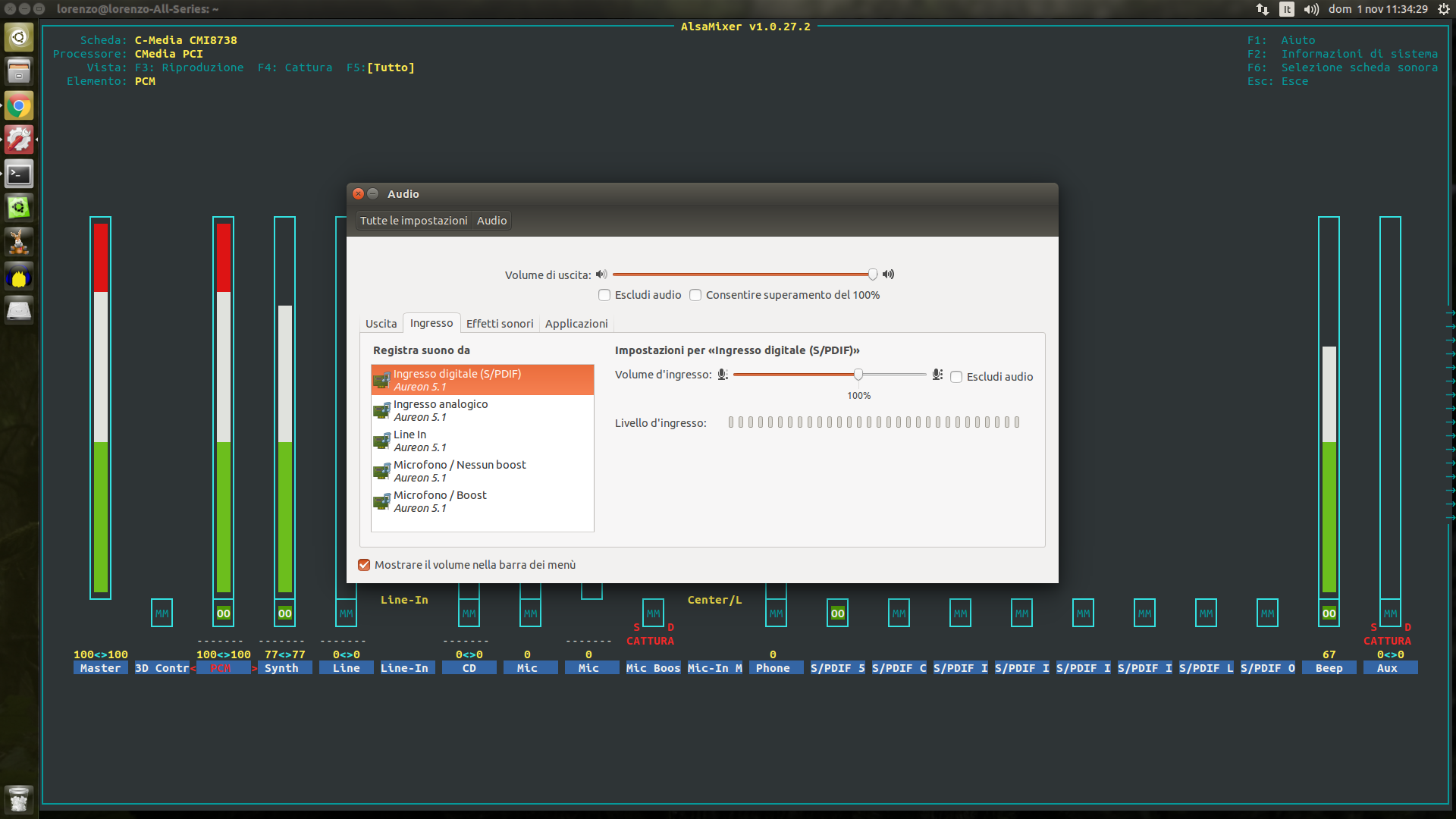Image resolution: width=1456 pixels, height=819 pixels.
Task: Toggle Escludi audio for input volume
Action: click(x=956, y=377)
